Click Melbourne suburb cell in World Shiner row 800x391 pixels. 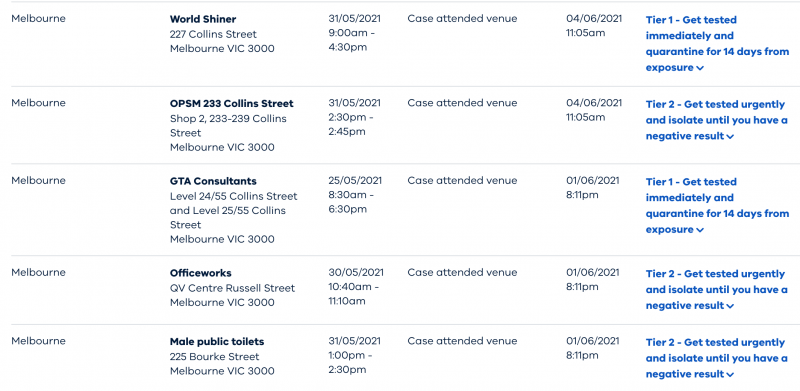tap(38, 19)
